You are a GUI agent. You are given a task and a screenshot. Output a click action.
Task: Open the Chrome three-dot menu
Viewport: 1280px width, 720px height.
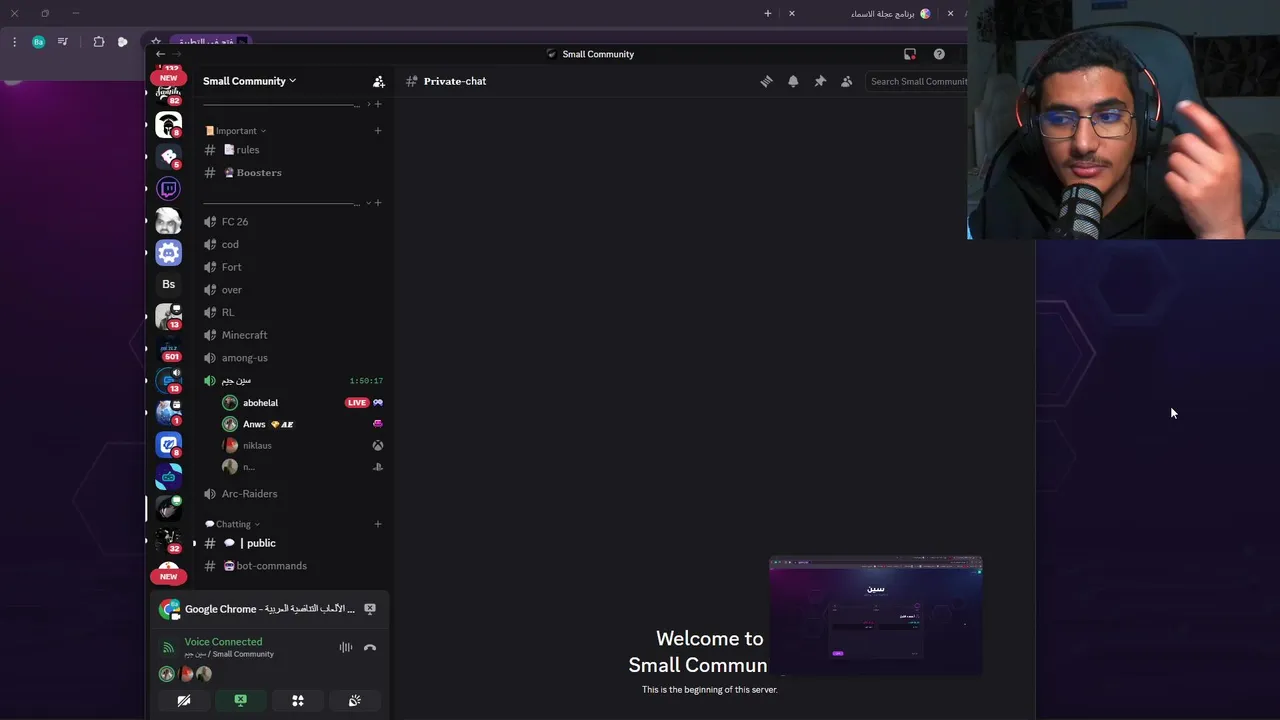[x=14, y=42]
